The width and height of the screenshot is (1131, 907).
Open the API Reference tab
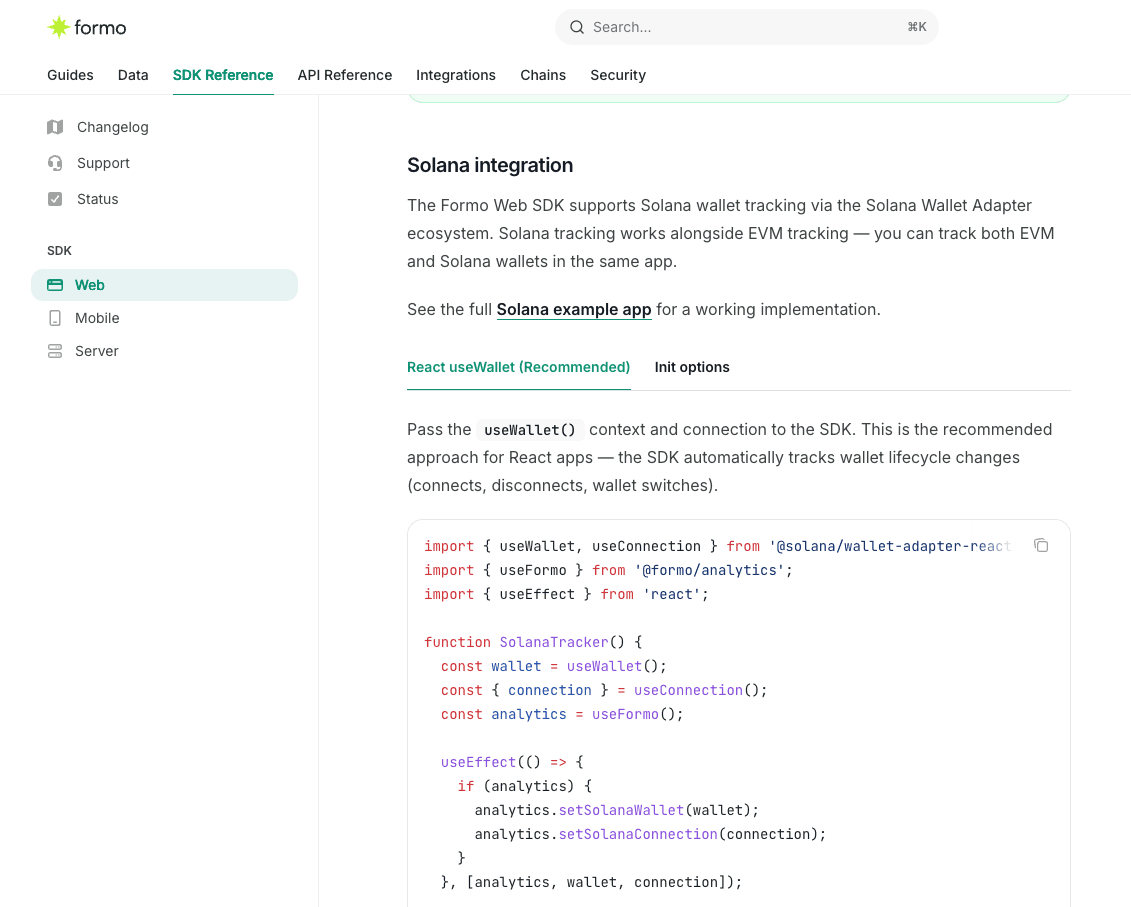pyautogui.click(x=344, y=75)
